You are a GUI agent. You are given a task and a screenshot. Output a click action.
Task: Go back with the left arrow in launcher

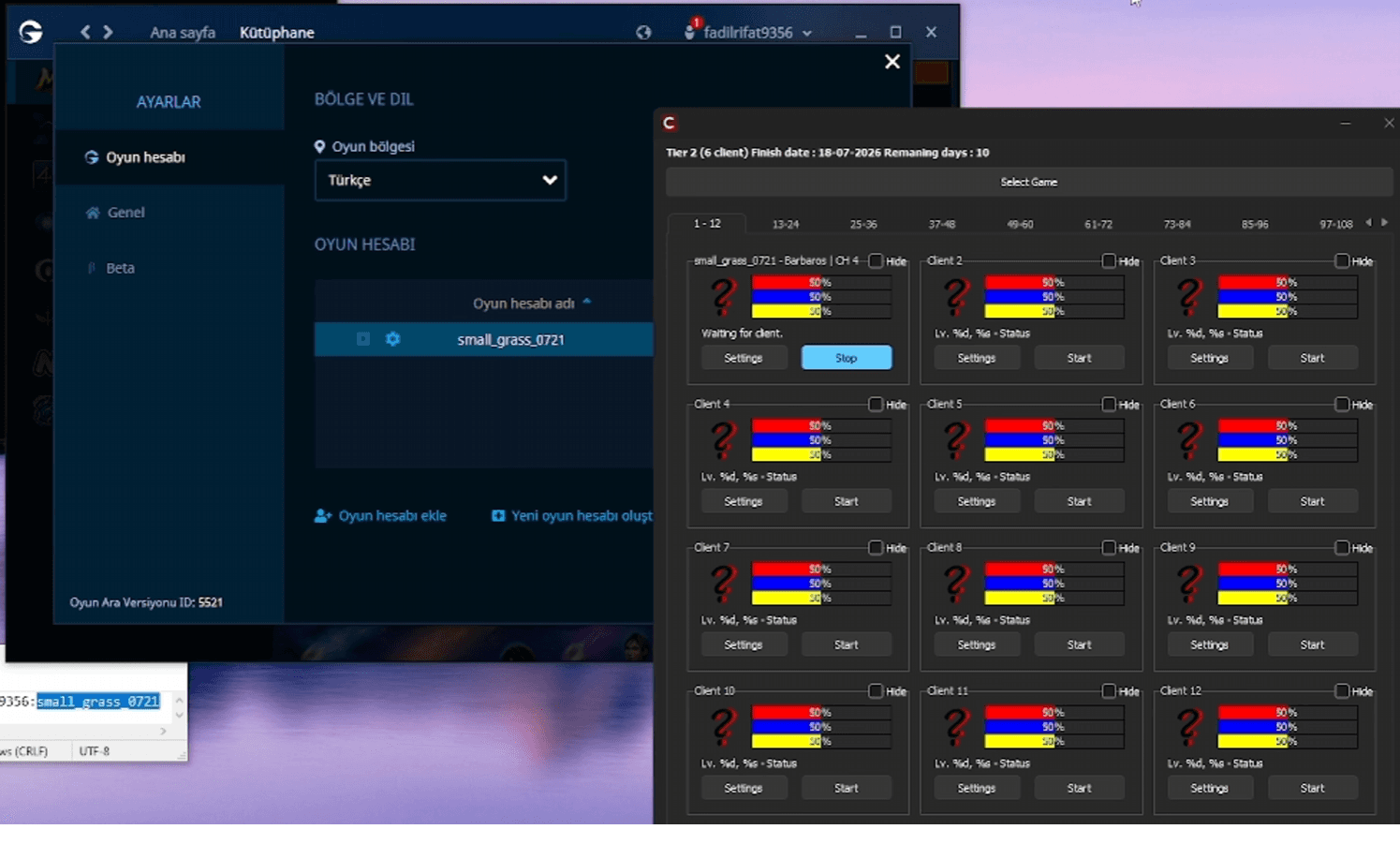click(x=85, y=32)
